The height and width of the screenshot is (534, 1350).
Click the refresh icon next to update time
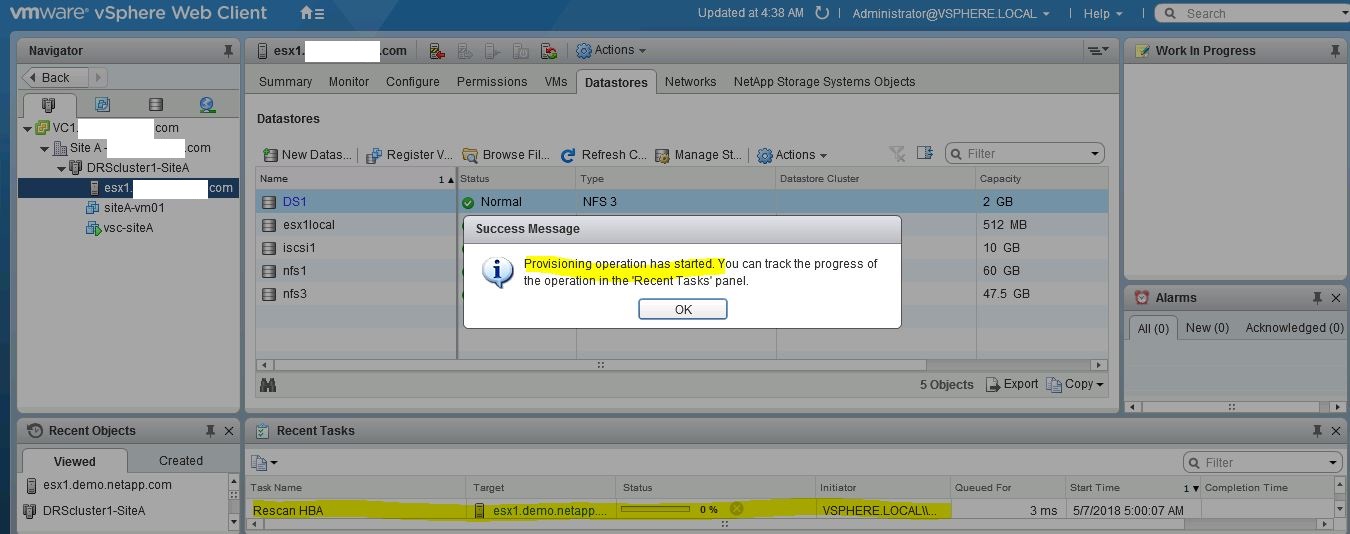822,13
